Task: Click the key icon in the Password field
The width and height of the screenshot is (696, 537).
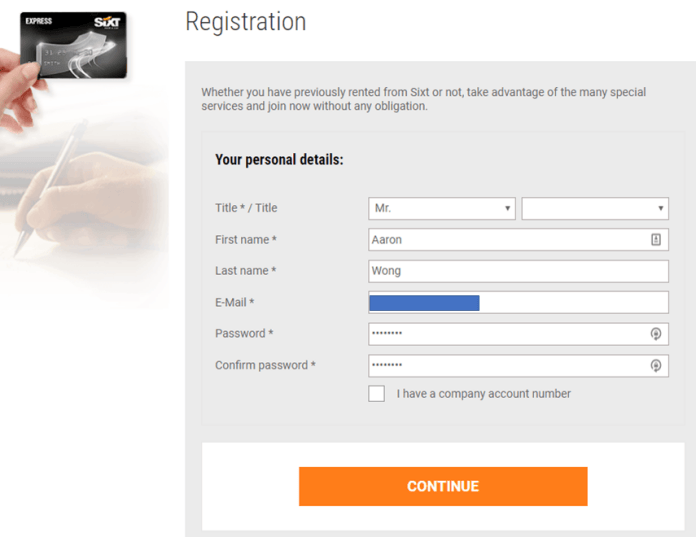Action: coord(656,334)
